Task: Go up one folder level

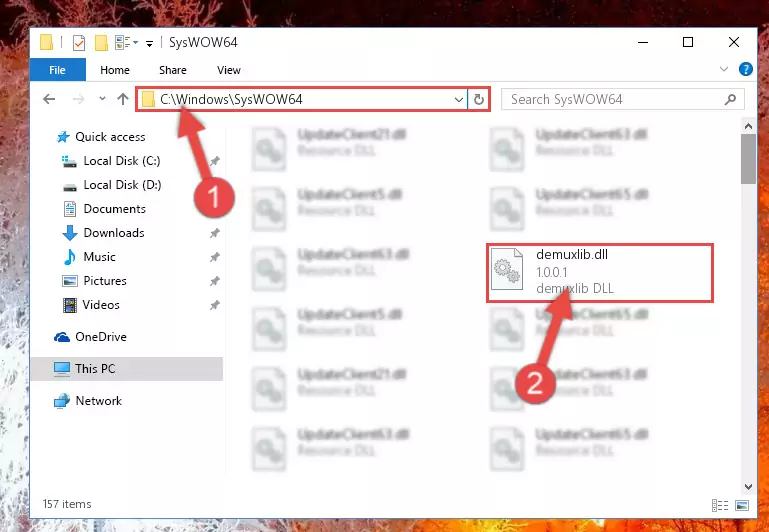Action: click(x=123, y=100)
